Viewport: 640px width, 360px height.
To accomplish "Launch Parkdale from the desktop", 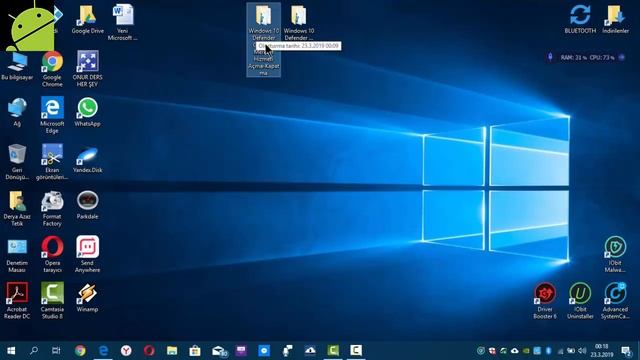I will pyautogui.click(x=87, y=205).
